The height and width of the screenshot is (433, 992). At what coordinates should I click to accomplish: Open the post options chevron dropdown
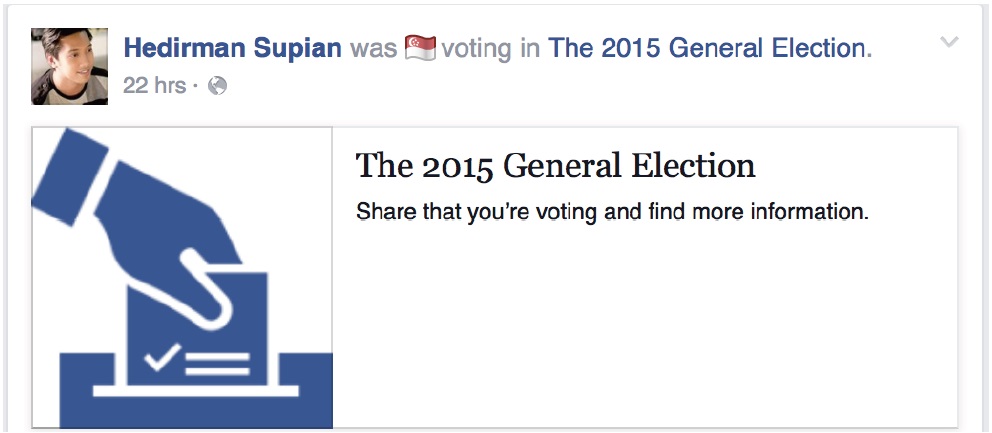[x=950, y=42]
